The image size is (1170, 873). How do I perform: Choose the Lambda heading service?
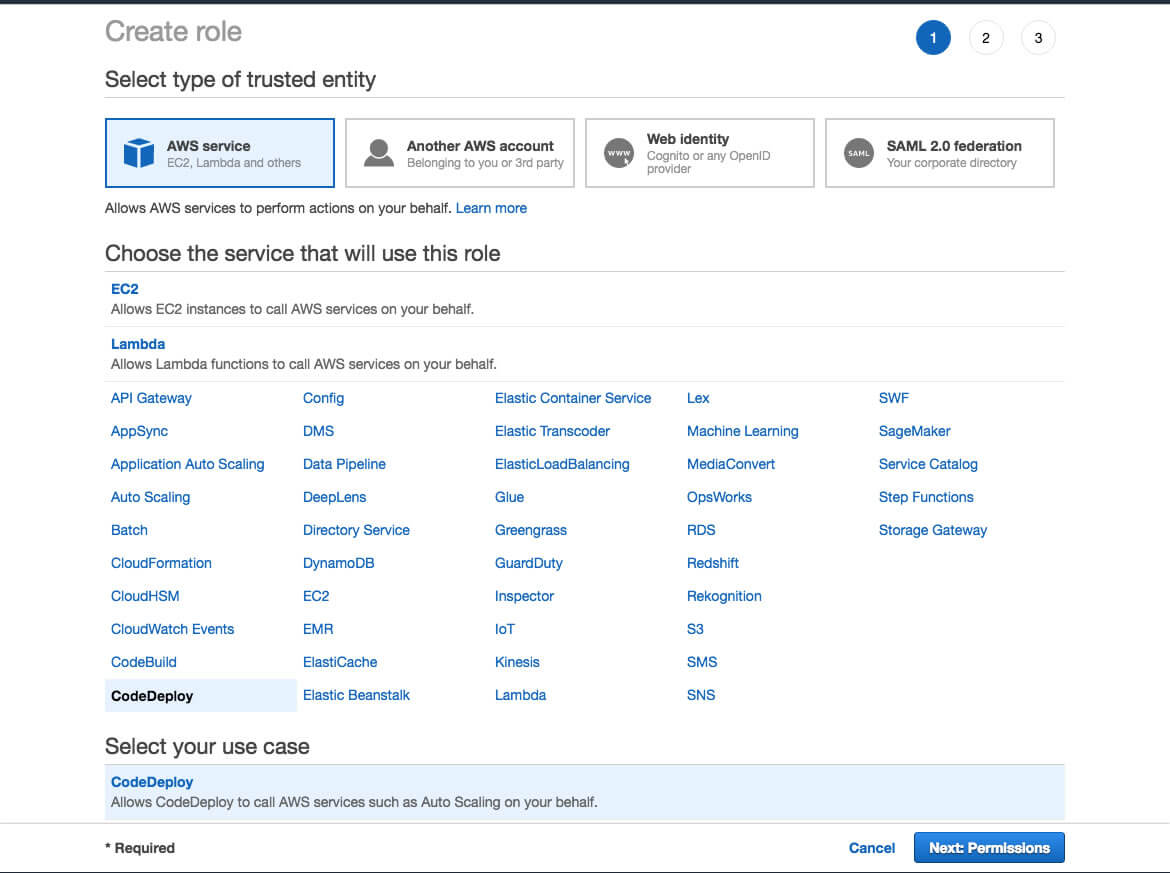(x=138, y=344)
